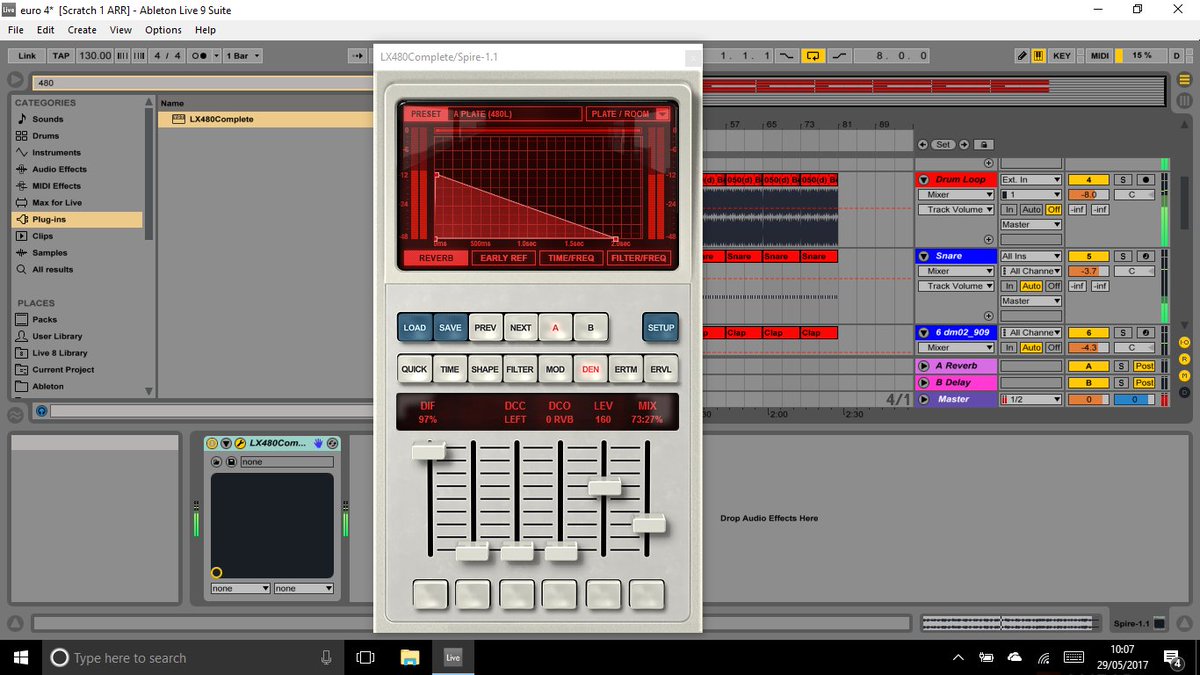The height and width of the screenshot is (675, 1200).
Task: Toggle the Returns section R button
Action: point(1185,358)
